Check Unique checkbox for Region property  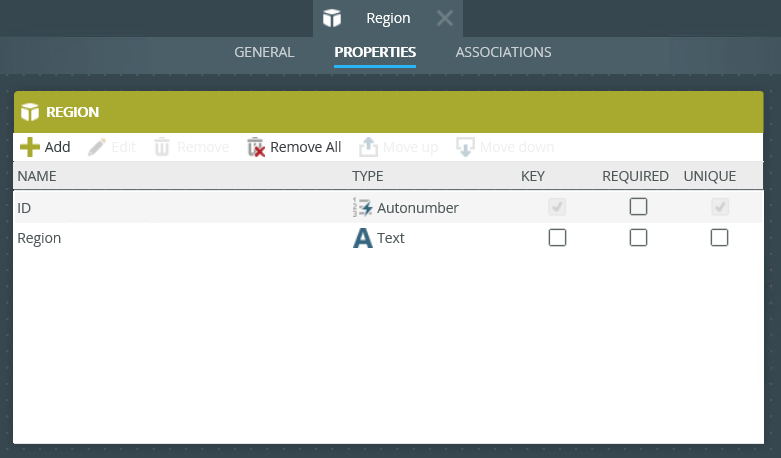pos(719,238)
